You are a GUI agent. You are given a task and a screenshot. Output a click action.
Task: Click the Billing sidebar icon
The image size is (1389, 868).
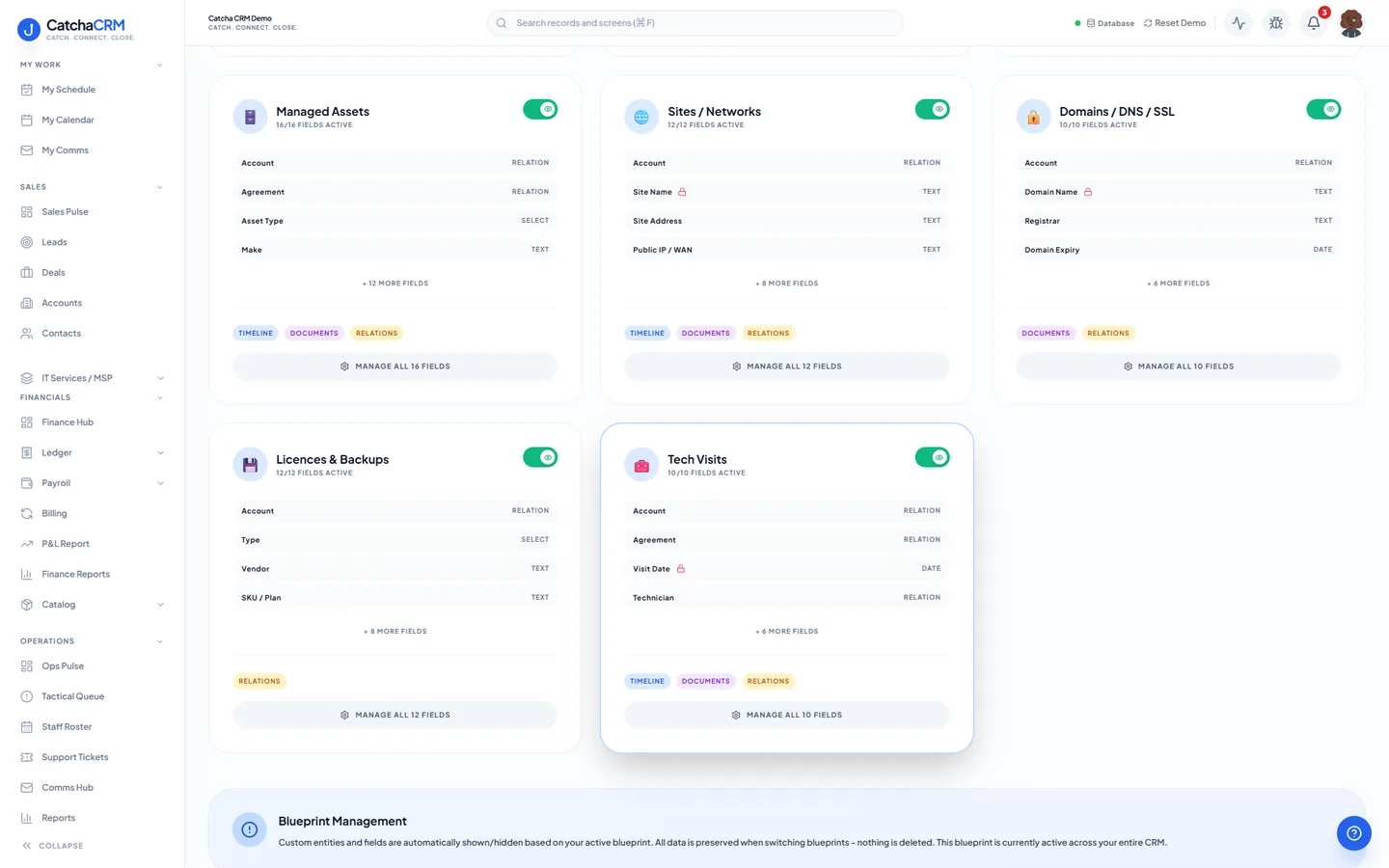click(27, 514)
